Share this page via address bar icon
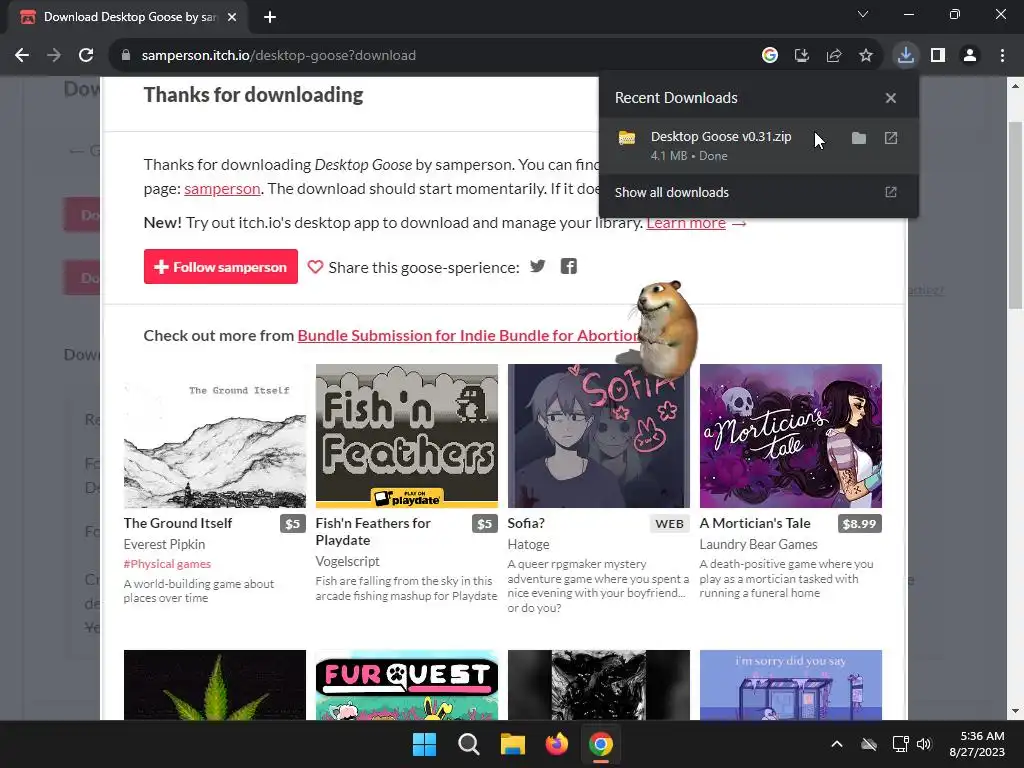 834,56
